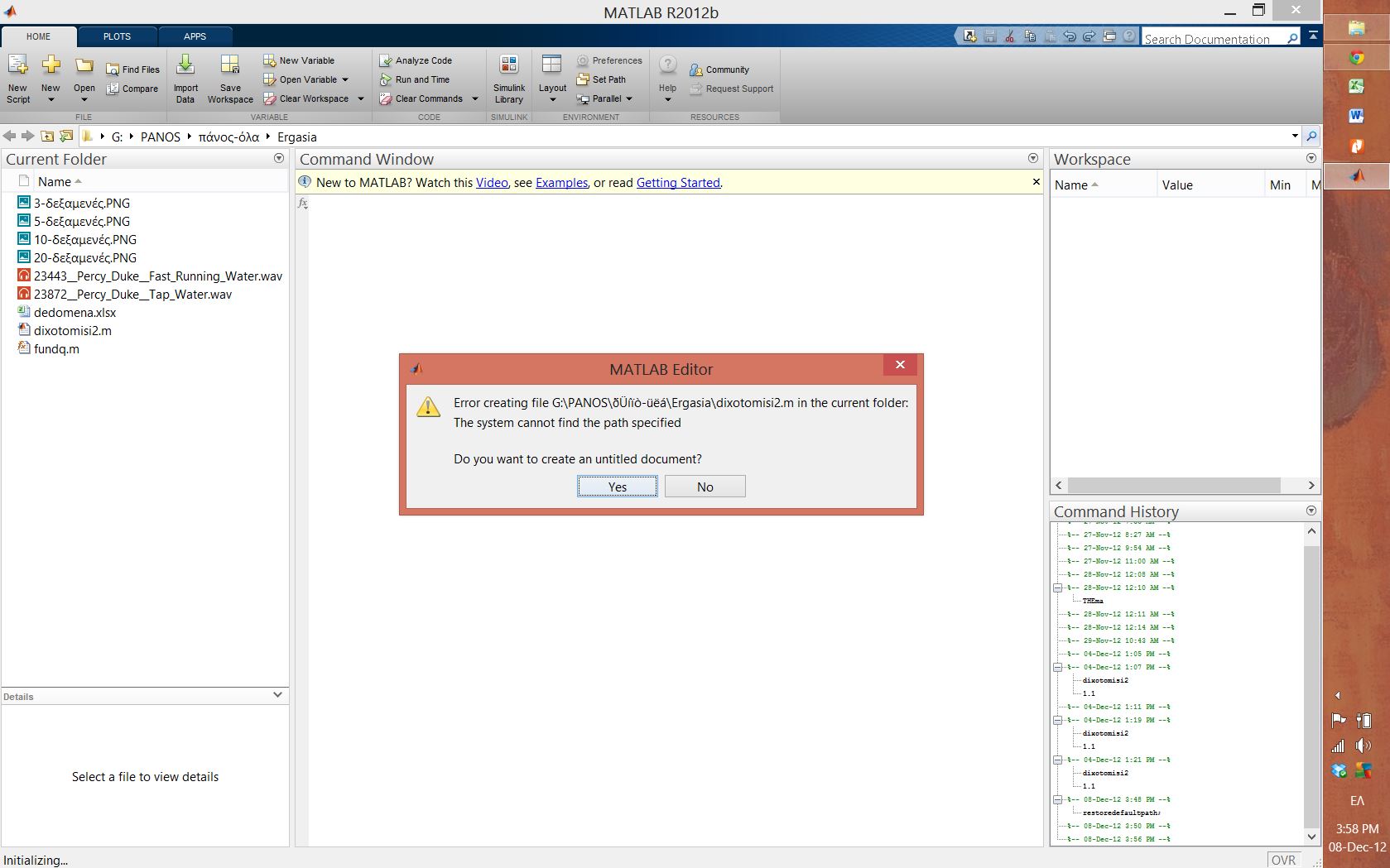Click the Find Files icon
This screenshot has height=868, width=1390.
(113, 70)
